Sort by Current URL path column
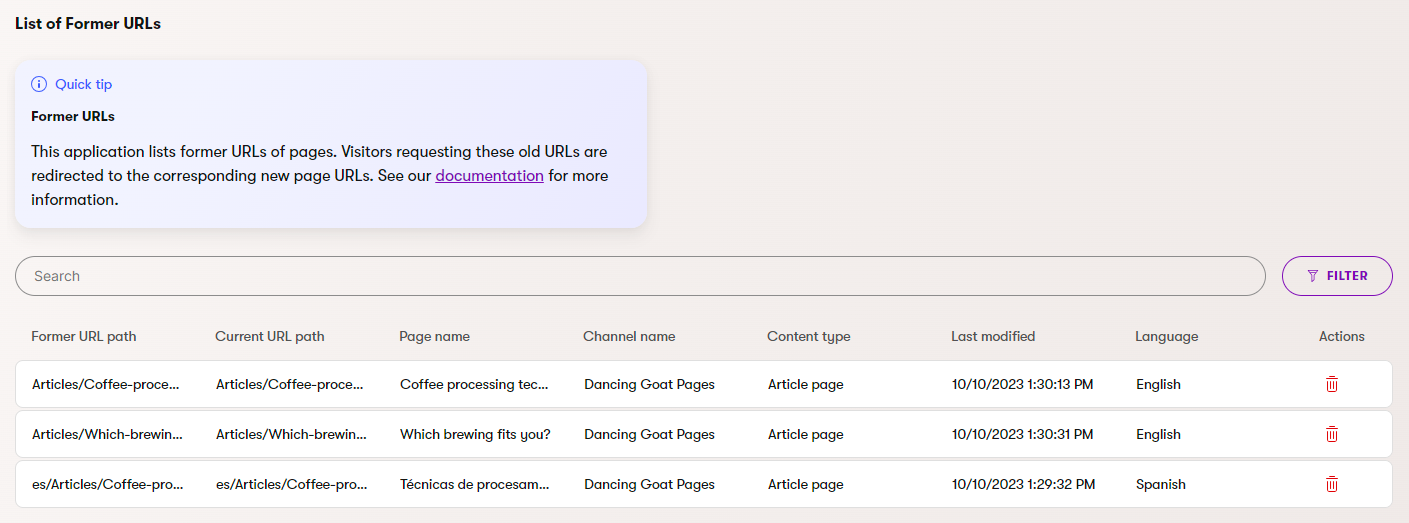The width and height of the screenshot is (1409, 523). coord(269,336)
